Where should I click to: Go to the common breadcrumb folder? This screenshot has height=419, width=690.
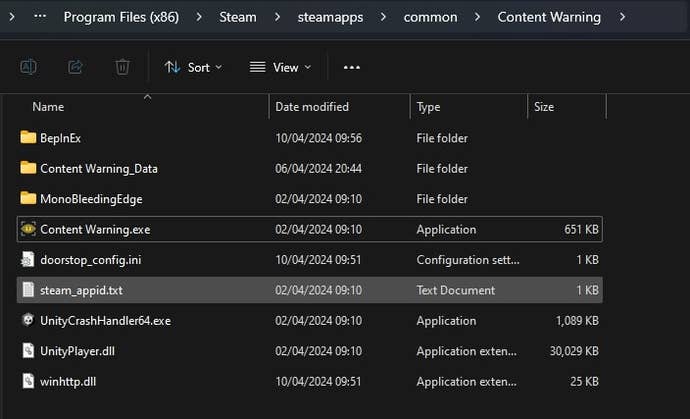point(430,17)
